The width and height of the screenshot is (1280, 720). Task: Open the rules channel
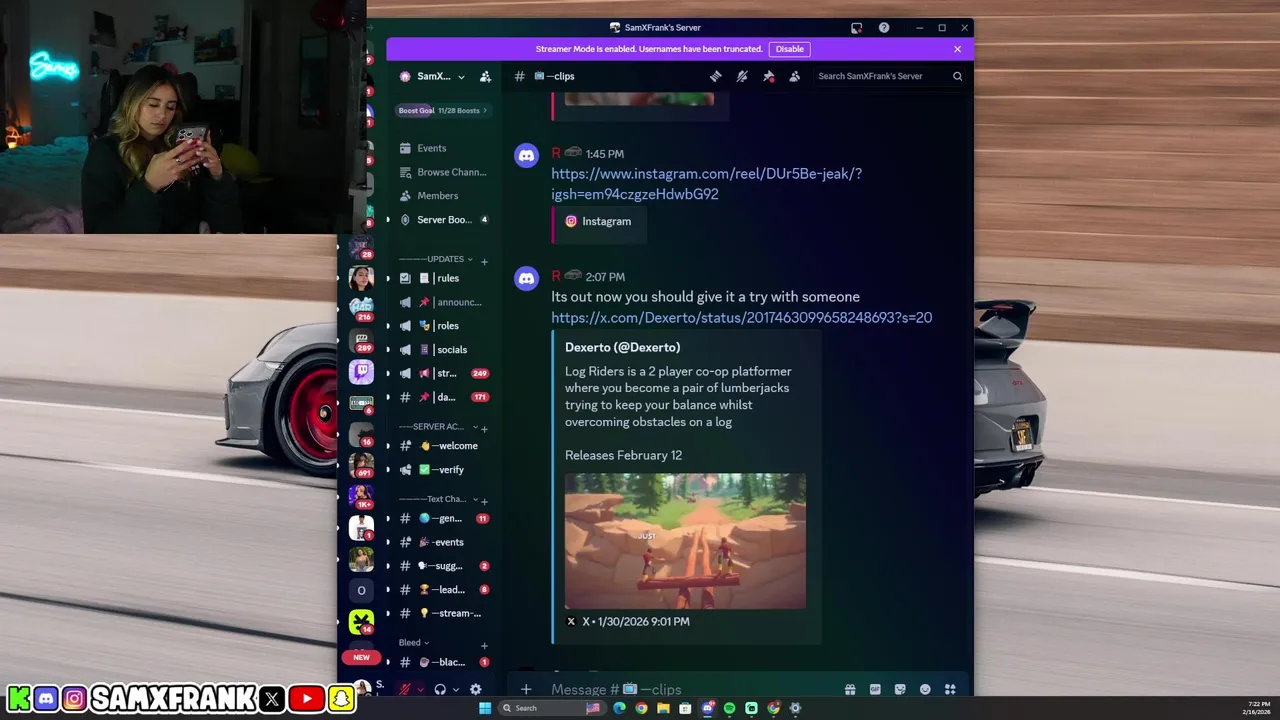click(444, 278)
